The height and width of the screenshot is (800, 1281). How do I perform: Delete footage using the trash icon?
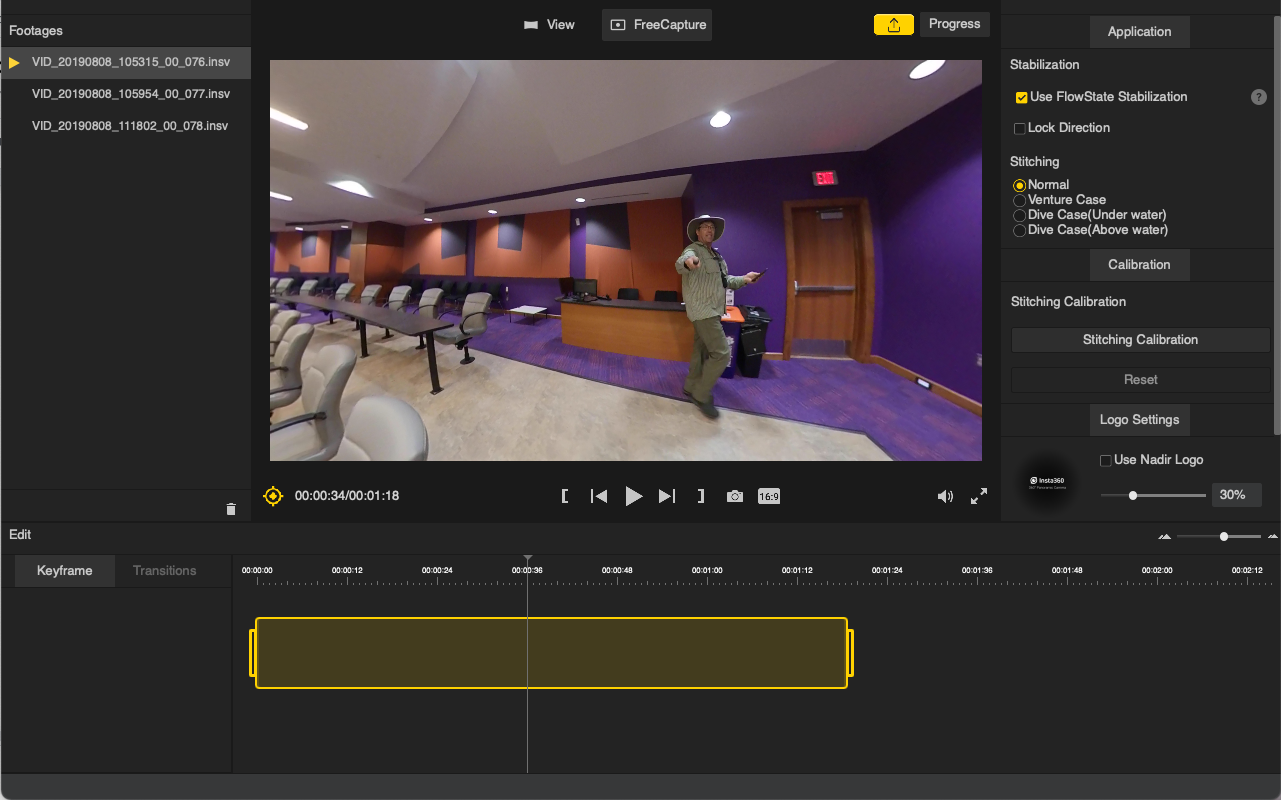[231, 509]
